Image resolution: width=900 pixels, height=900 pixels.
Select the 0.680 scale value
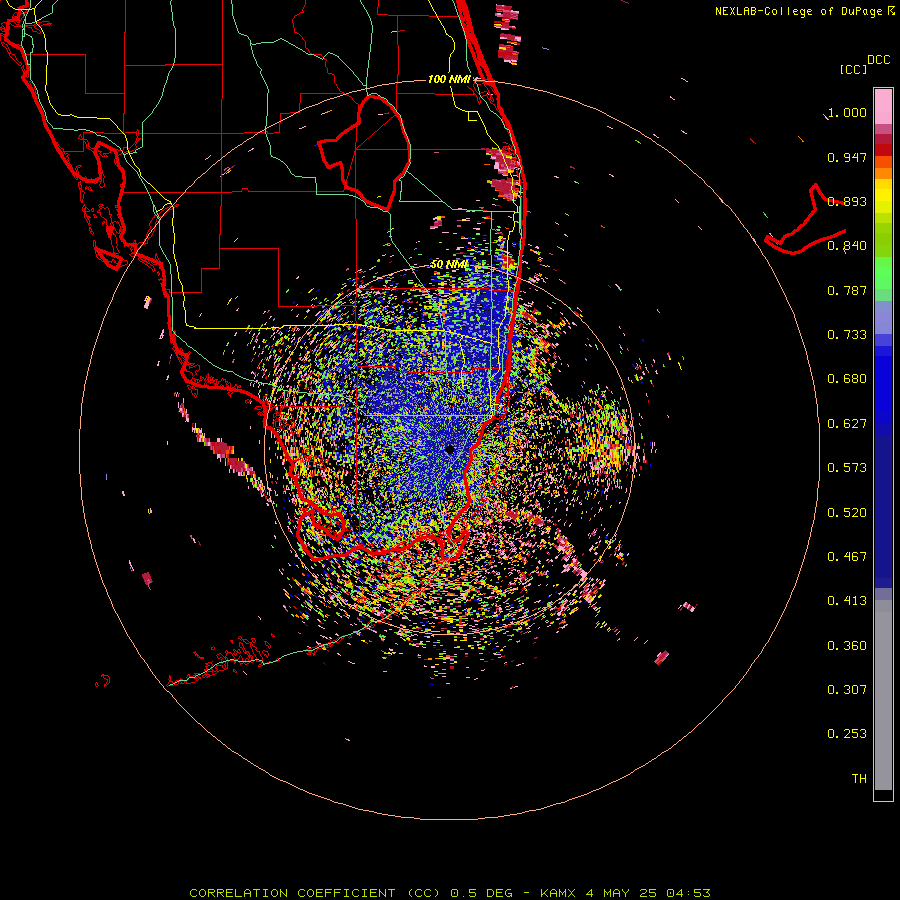click(x=847, y=379)
